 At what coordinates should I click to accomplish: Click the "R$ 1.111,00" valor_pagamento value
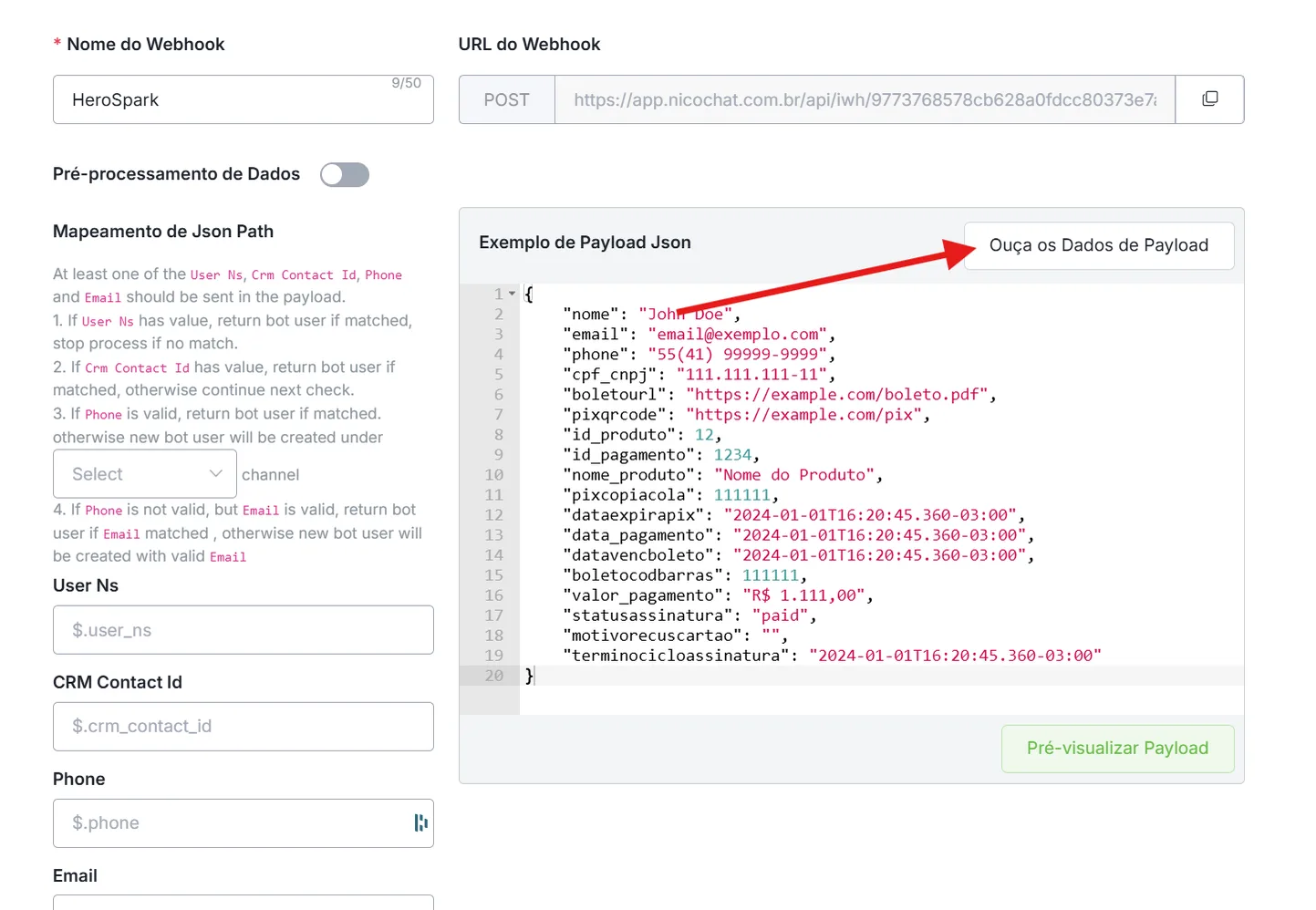point(804,595)
